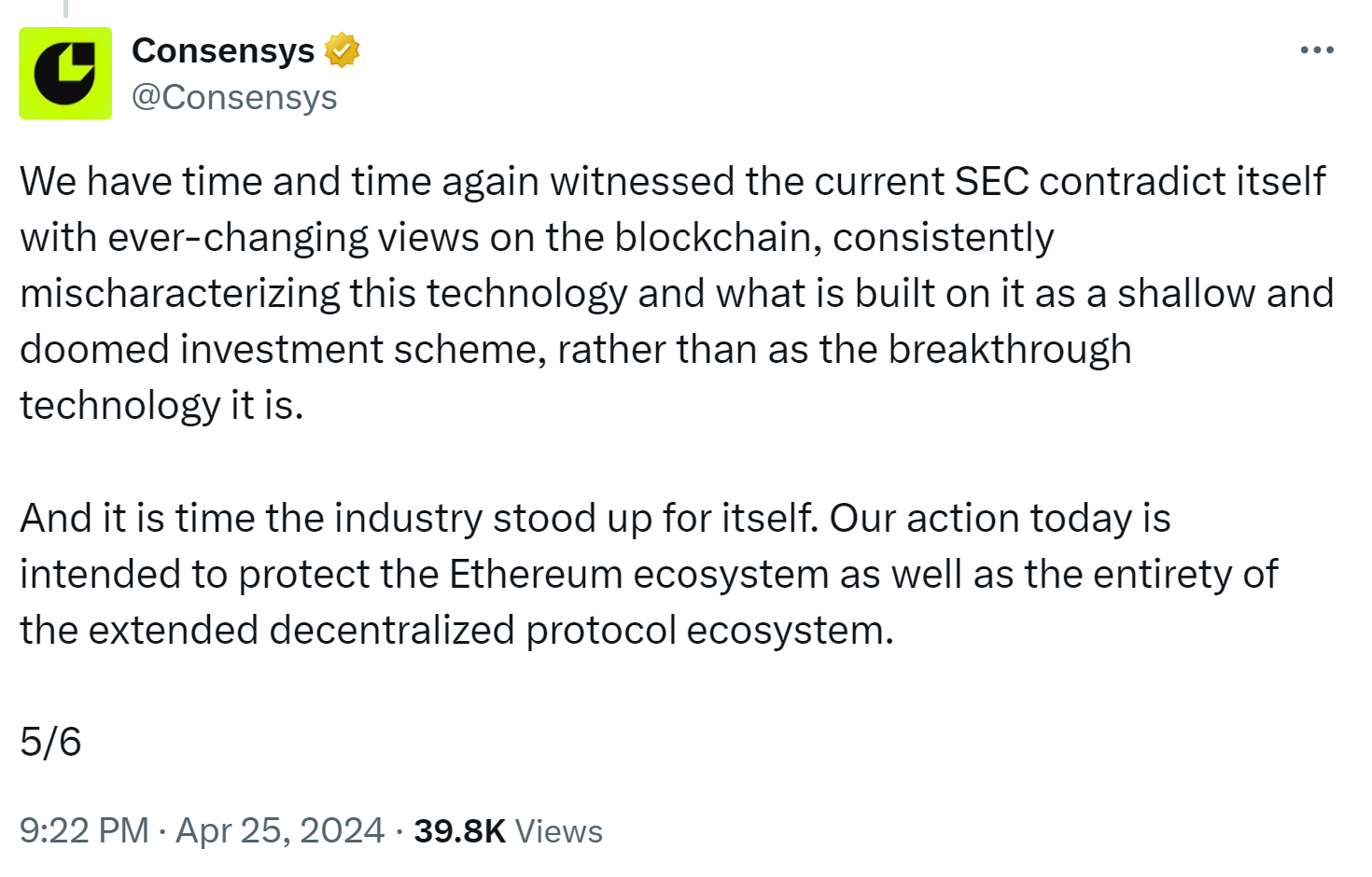
Task: Click the black logo mark inside avatar
Action: pos(65,74)
